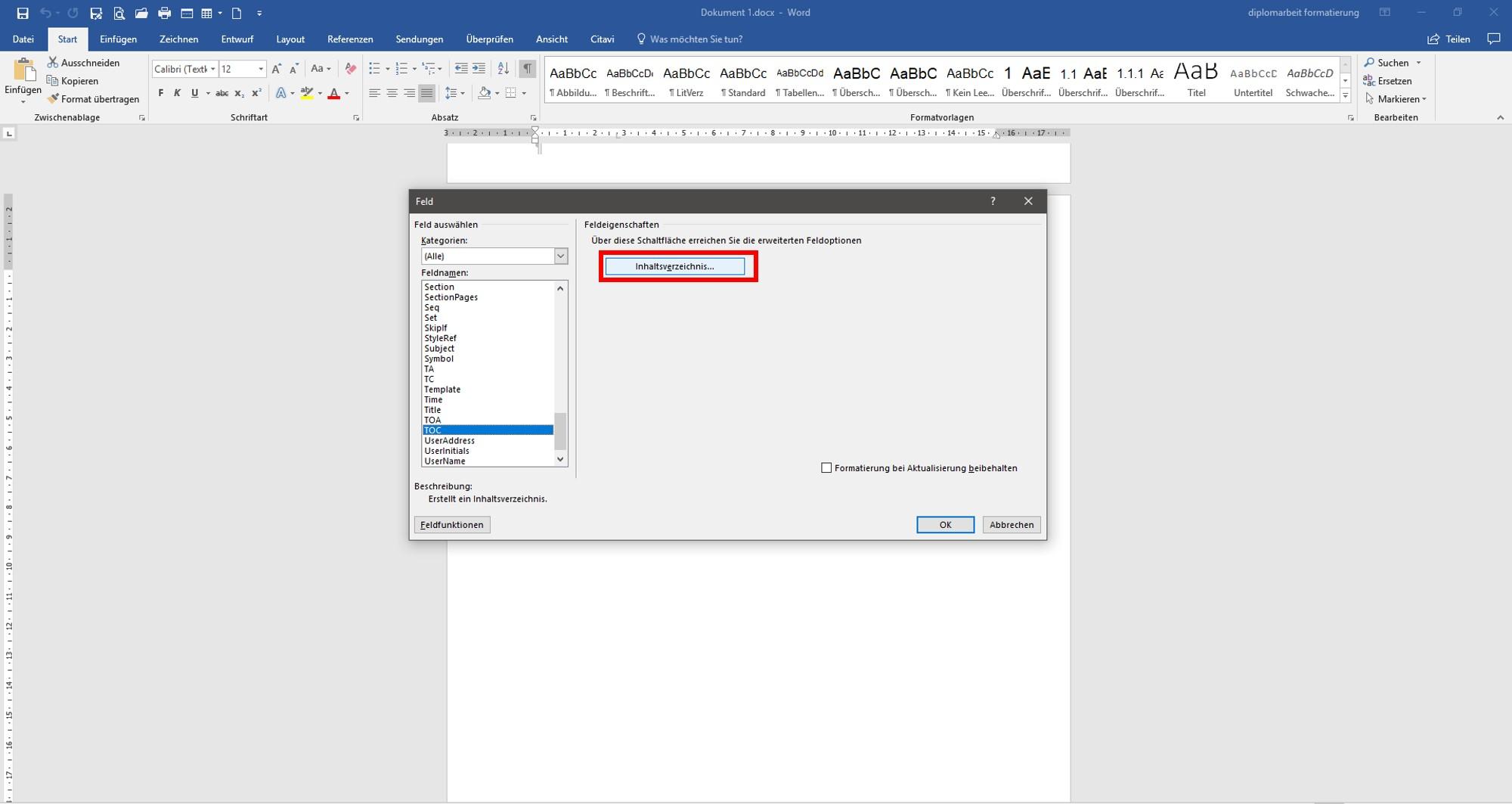The height and width of the screenshot is (804, 1512).
Task: Open the font color picker arrow
Action: 347,93
